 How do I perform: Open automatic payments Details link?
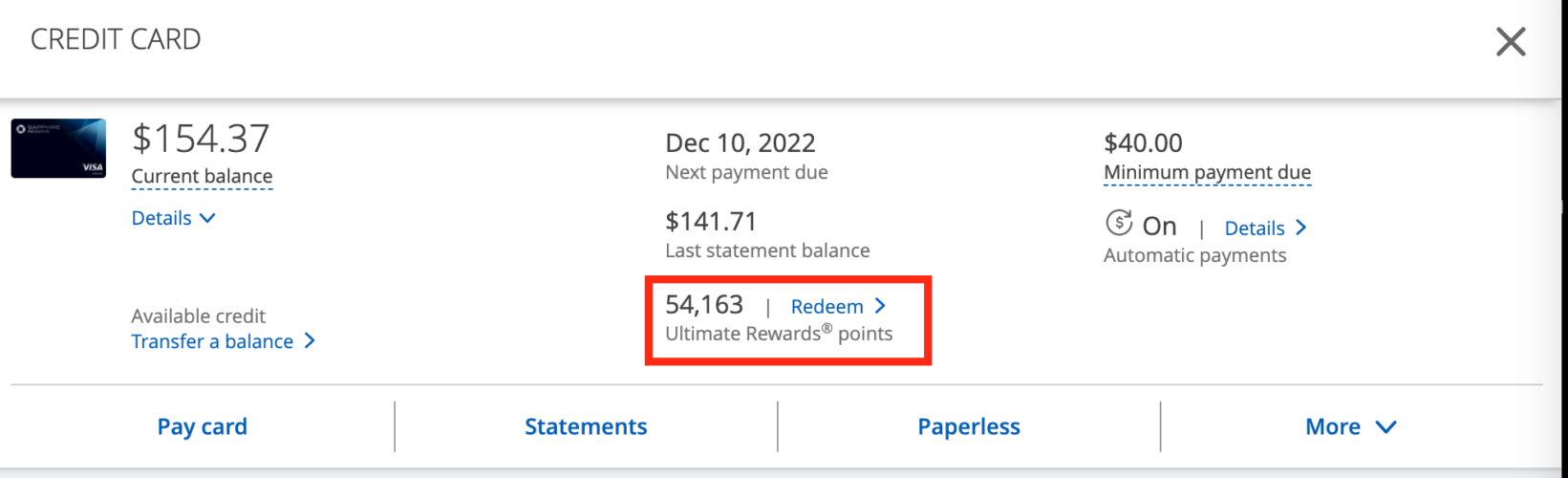1254,228
